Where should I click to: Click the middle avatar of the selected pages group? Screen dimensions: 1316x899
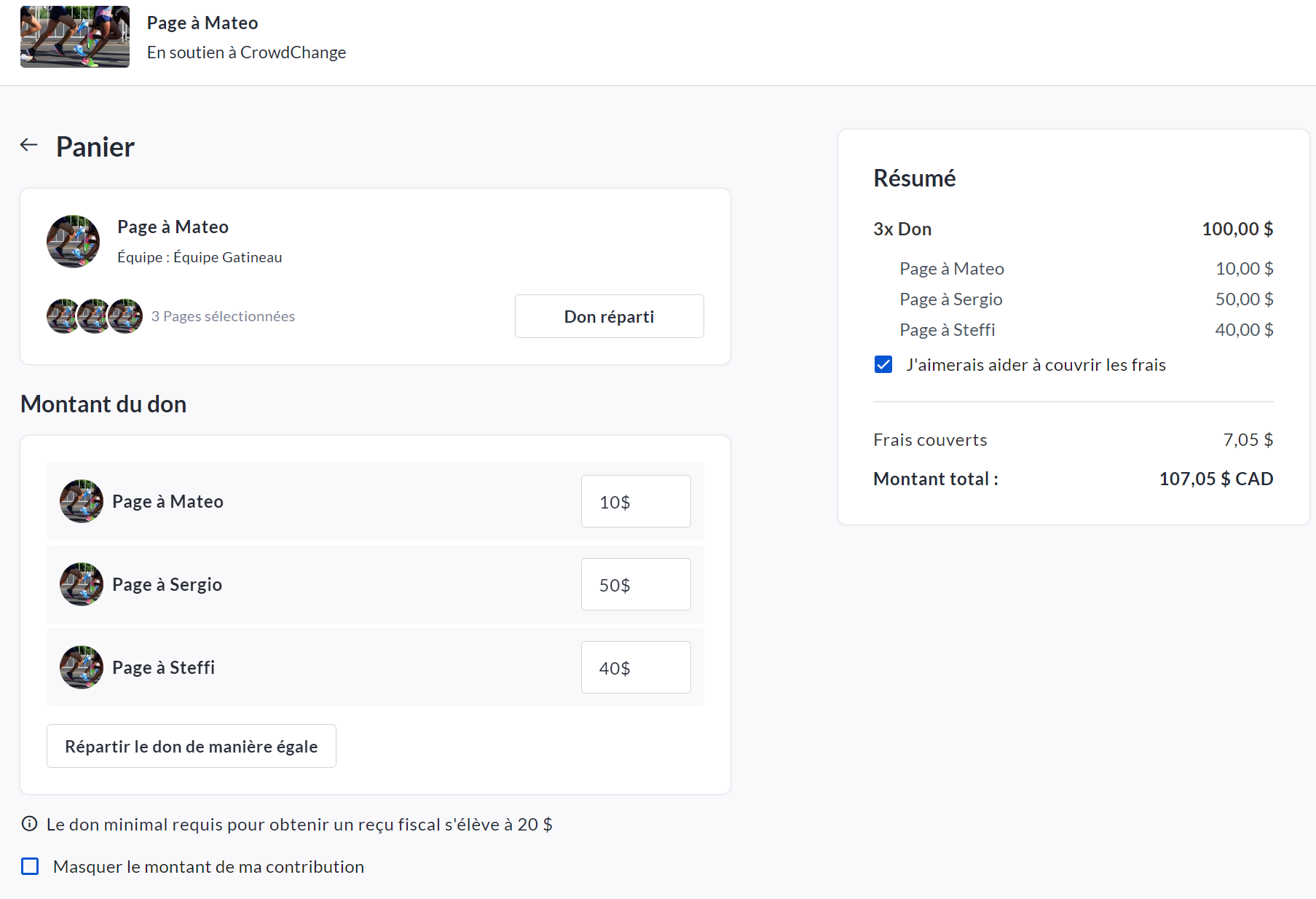pyautogui.click(x=94, y=316)
